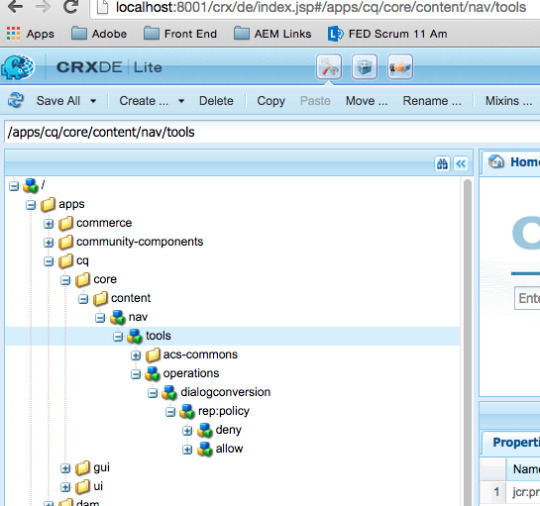Open the Apps grid bookmark
The image size is (540, 506).
pos(30,34)
